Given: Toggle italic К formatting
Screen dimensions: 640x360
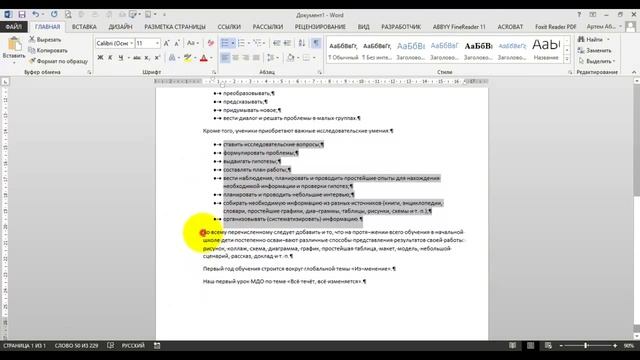Looking at the screenshot, I should click(x=110, y=58).
